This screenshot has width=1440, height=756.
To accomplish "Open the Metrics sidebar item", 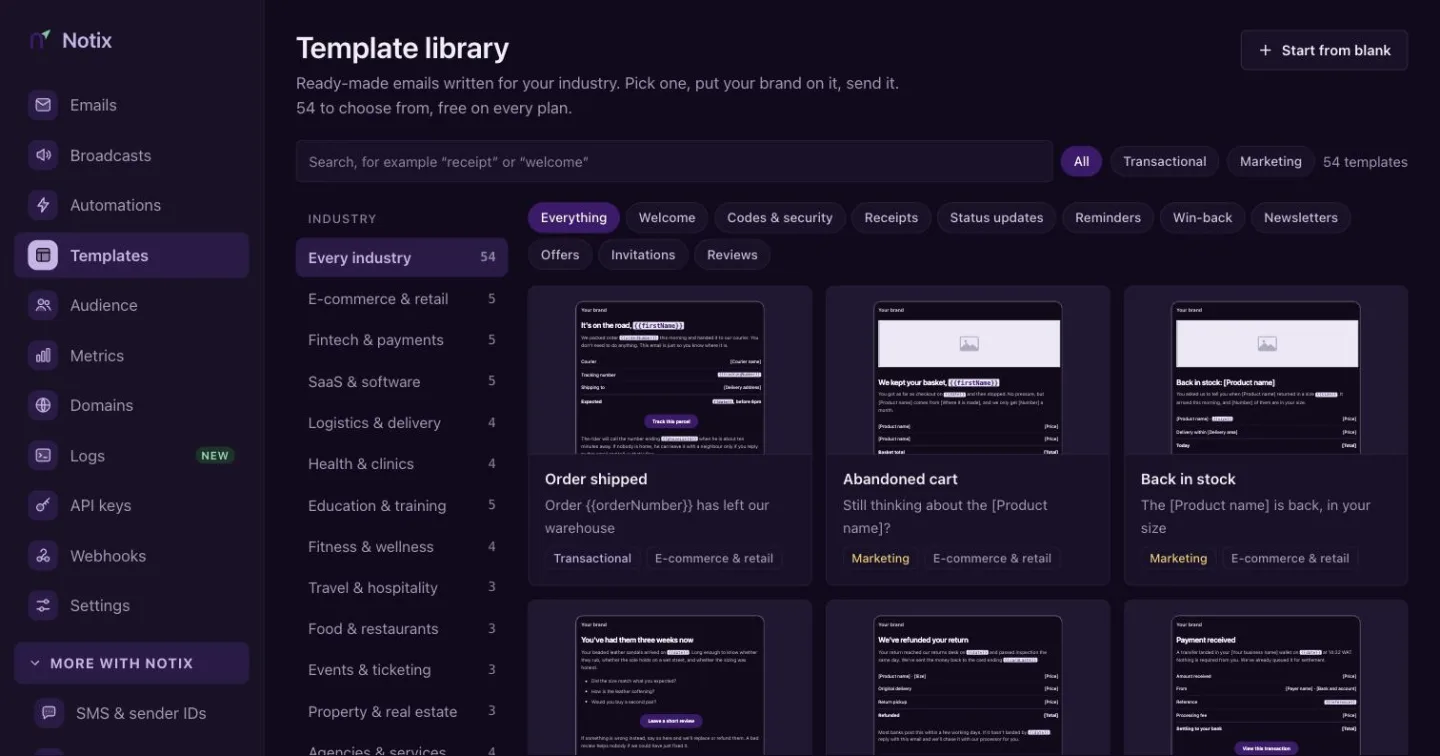I will 131,355.
